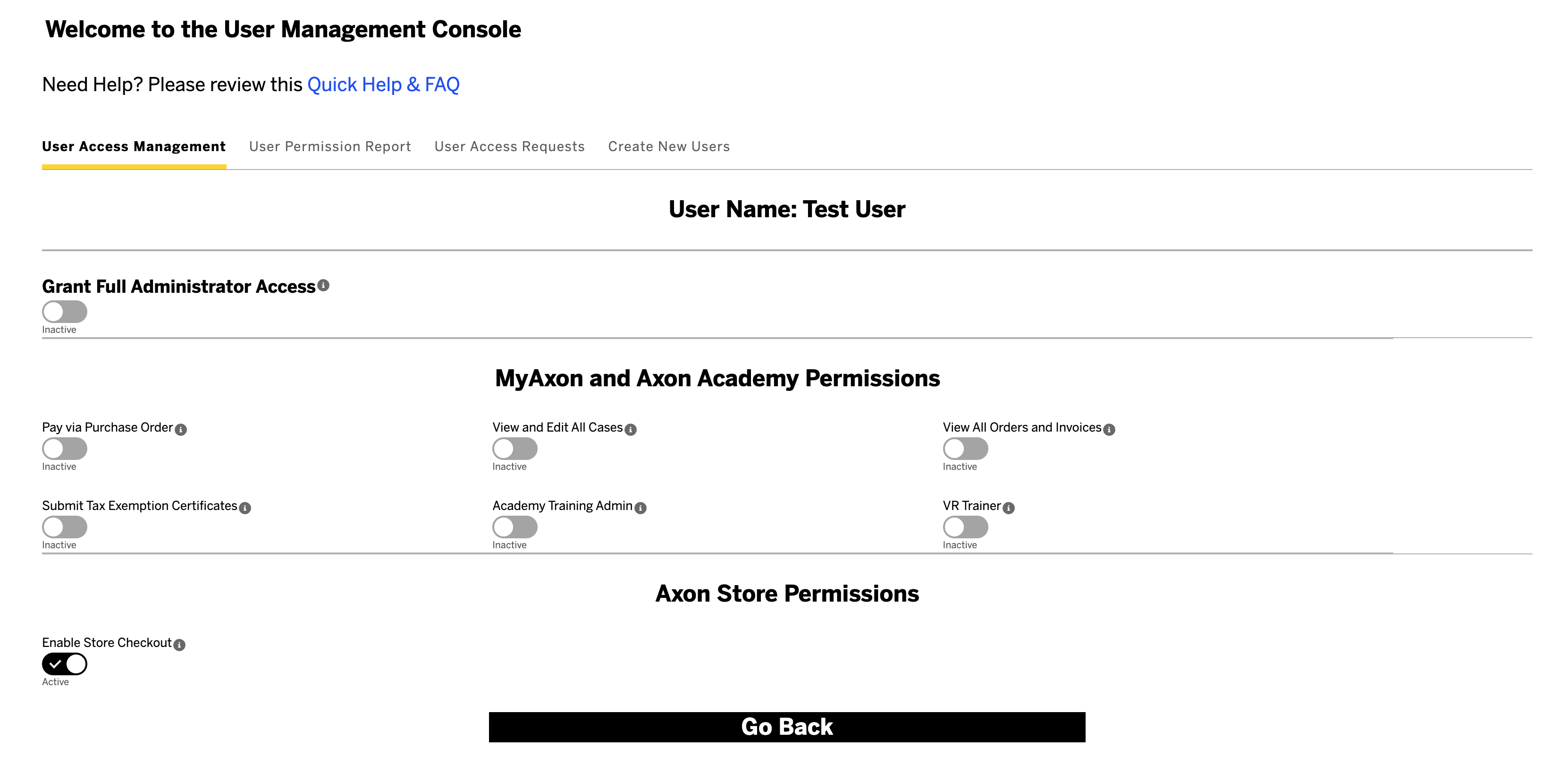Click the info icon beside Pay via Purchase Order
1568x765 pixels.
(181, 429)
